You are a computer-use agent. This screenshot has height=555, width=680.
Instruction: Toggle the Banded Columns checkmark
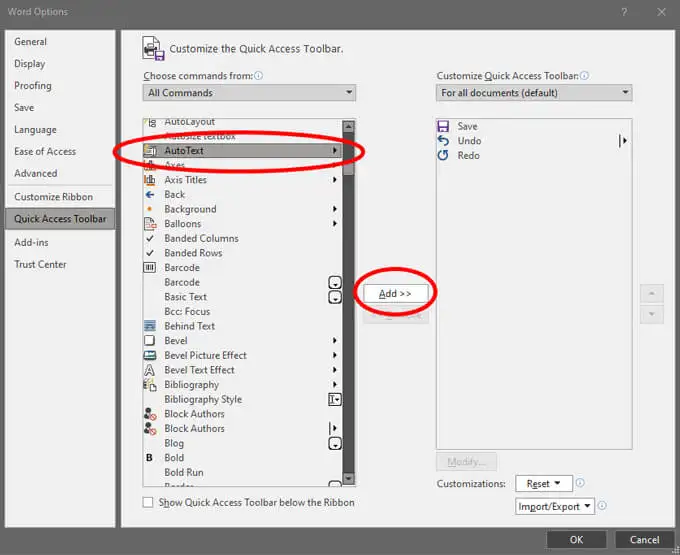click(x=150, y=238)
